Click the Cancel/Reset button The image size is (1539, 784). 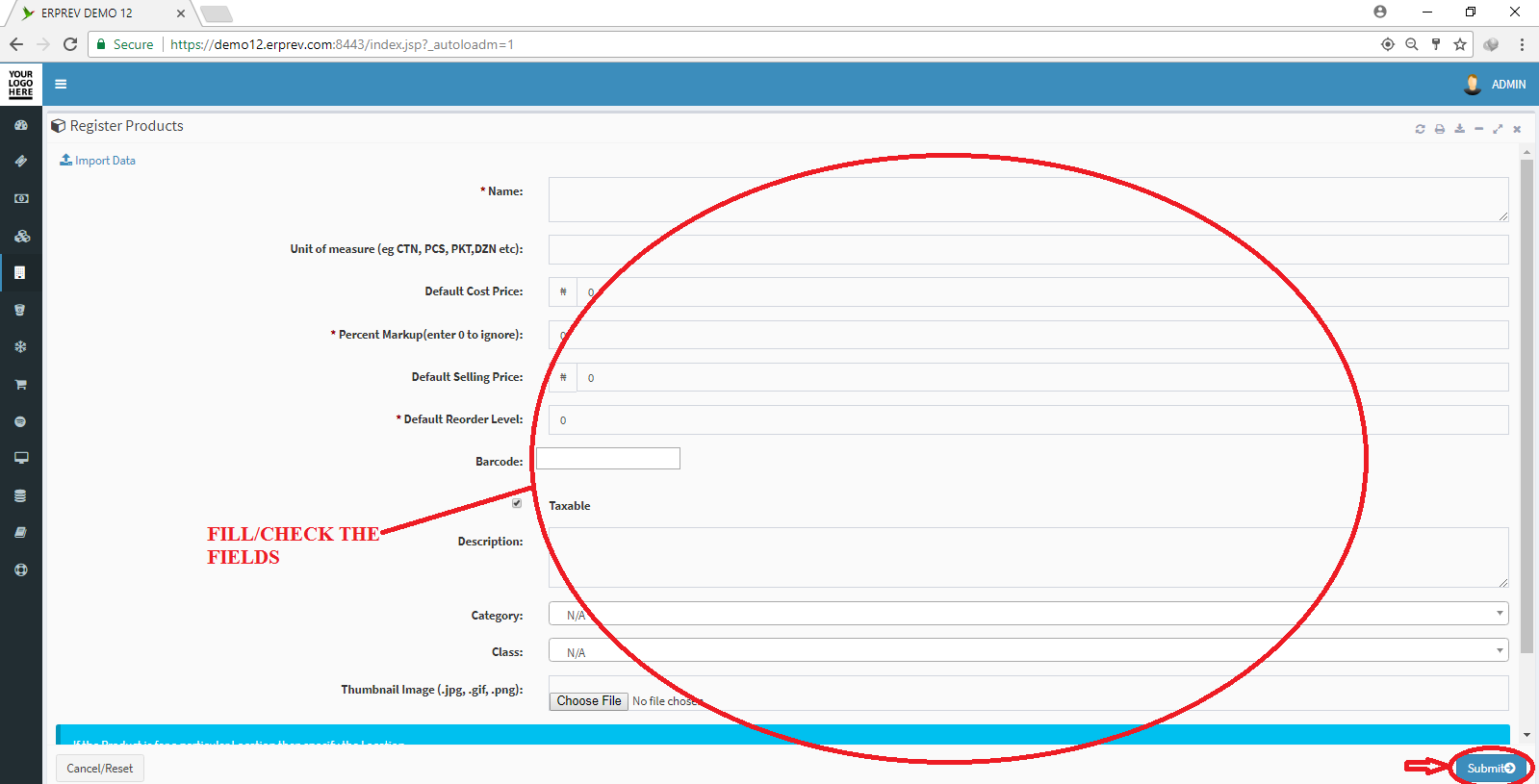[x=100, y=768]
